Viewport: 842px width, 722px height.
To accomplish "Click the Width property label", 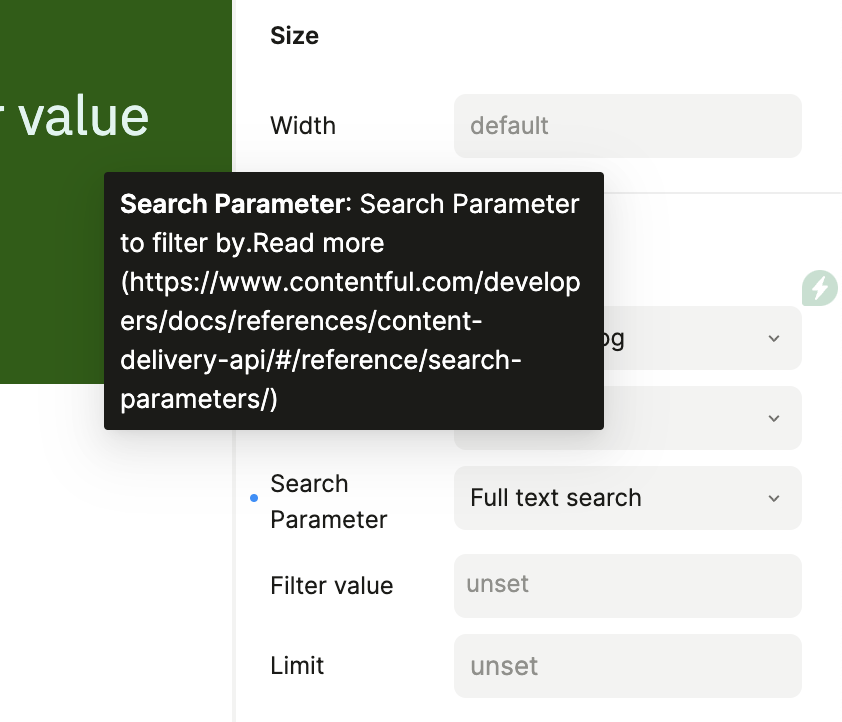I will pos(303,126).
